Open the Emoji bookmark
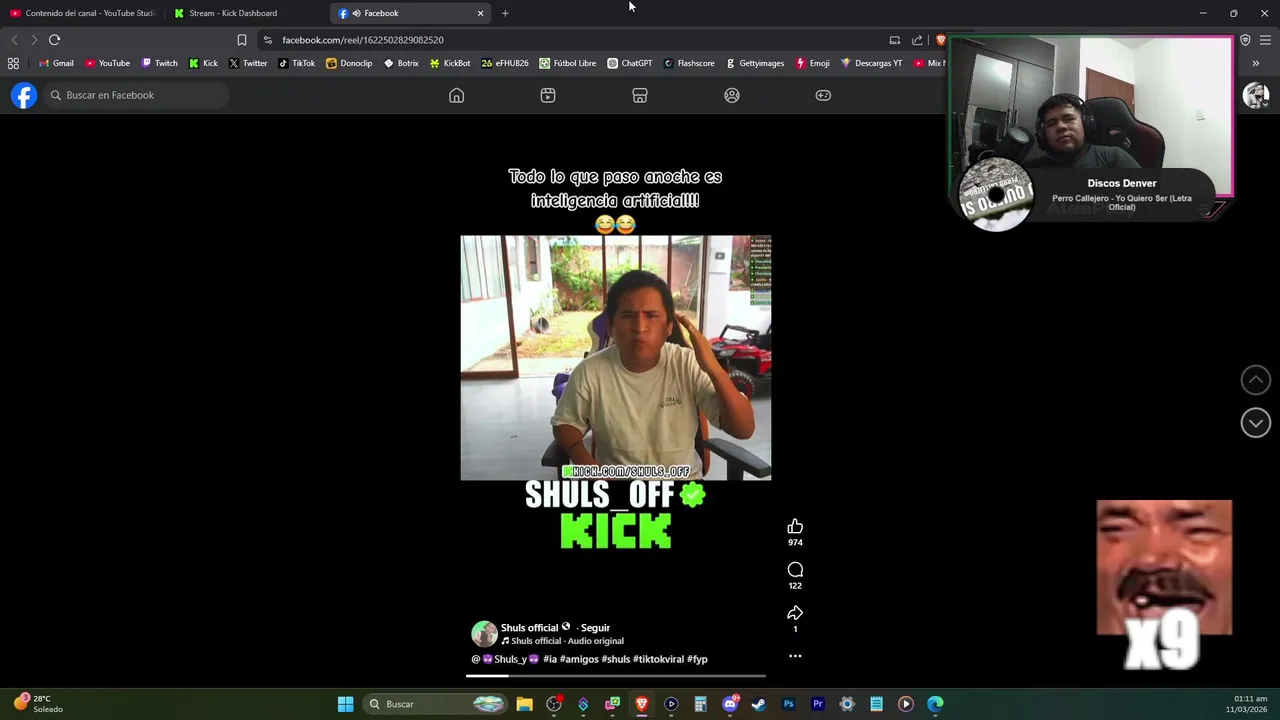 pos(813,63)
